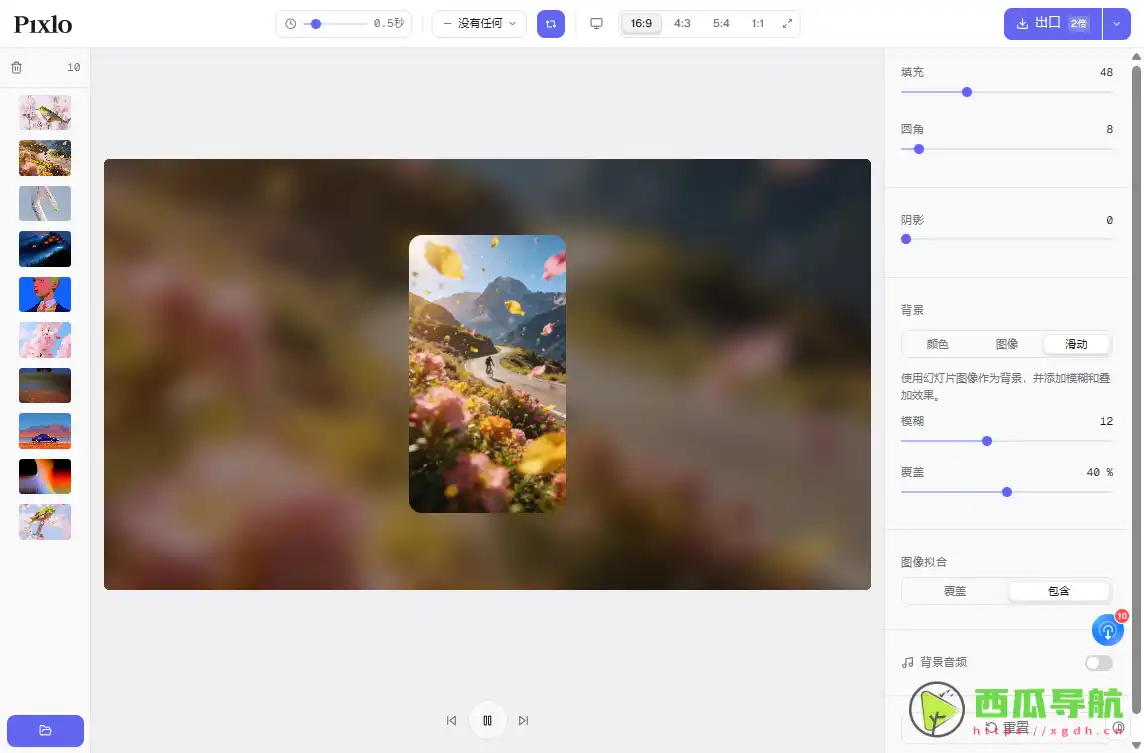Select 1:1 aspect ratio
Screen dimensions: 1144x753
coord(758,24)
